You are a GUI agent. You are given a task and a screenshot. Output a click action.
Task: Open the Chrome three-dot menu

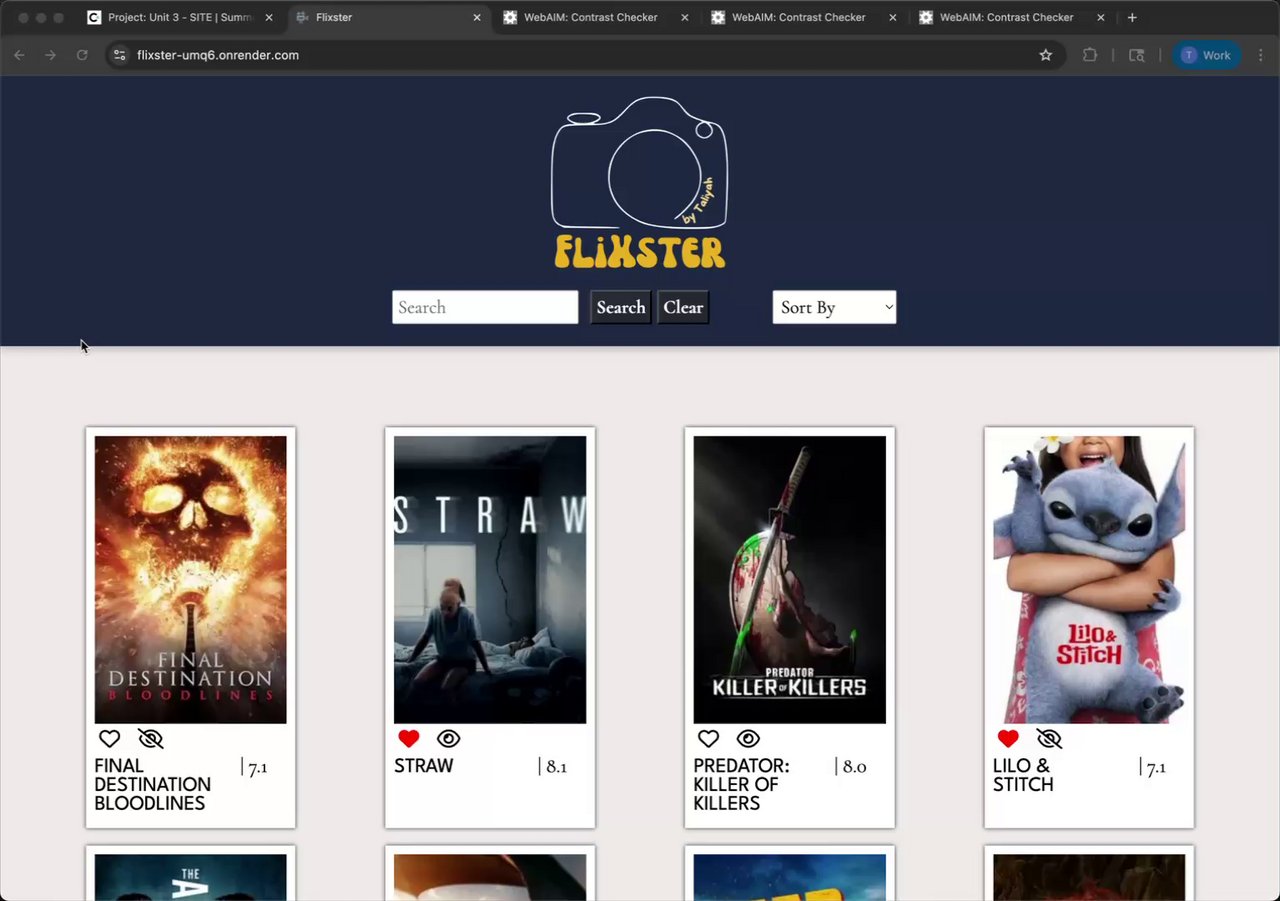pos(1262,55)
